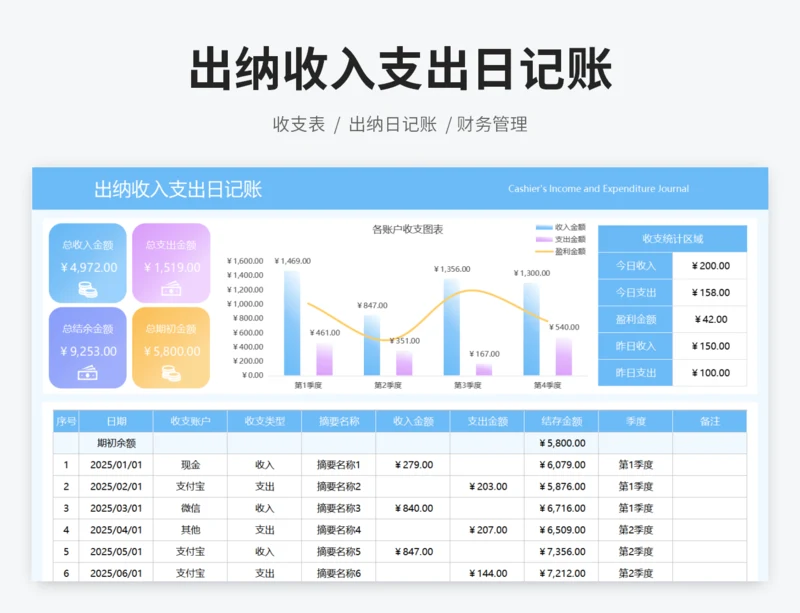This screenshot has width=800, height=613.
Task: Select the ¥158.00 今日支出 value
Action: [710, 292]
